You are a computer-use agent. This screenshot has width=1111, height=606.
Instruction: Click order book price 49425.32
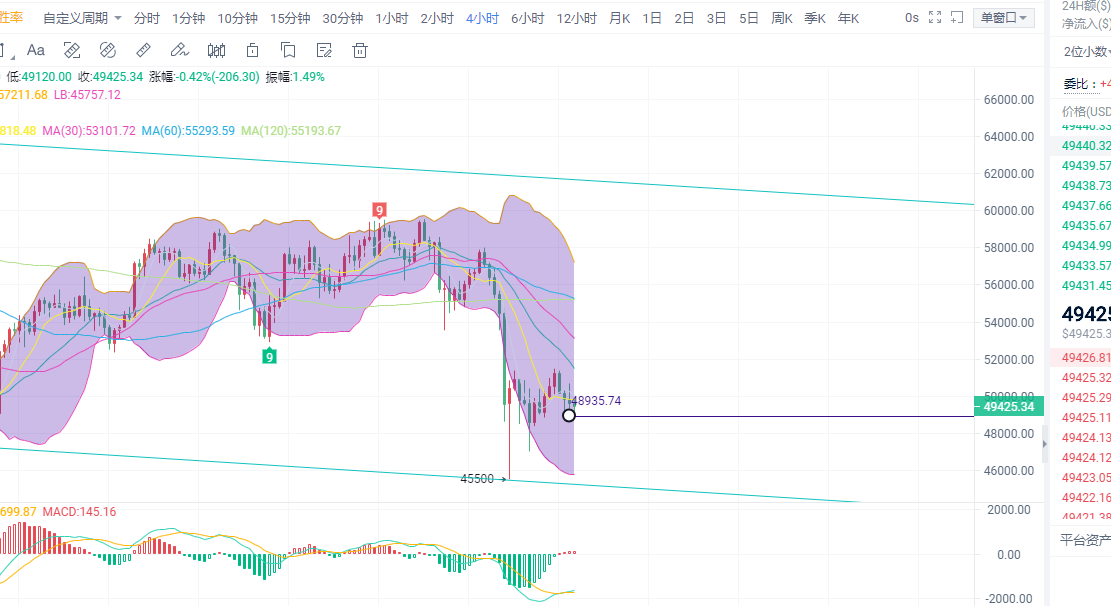tap(1086, 378)
